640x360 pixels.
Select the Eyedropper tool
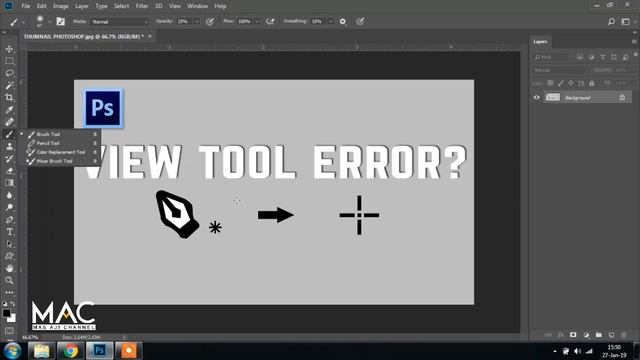click(9, 110)
